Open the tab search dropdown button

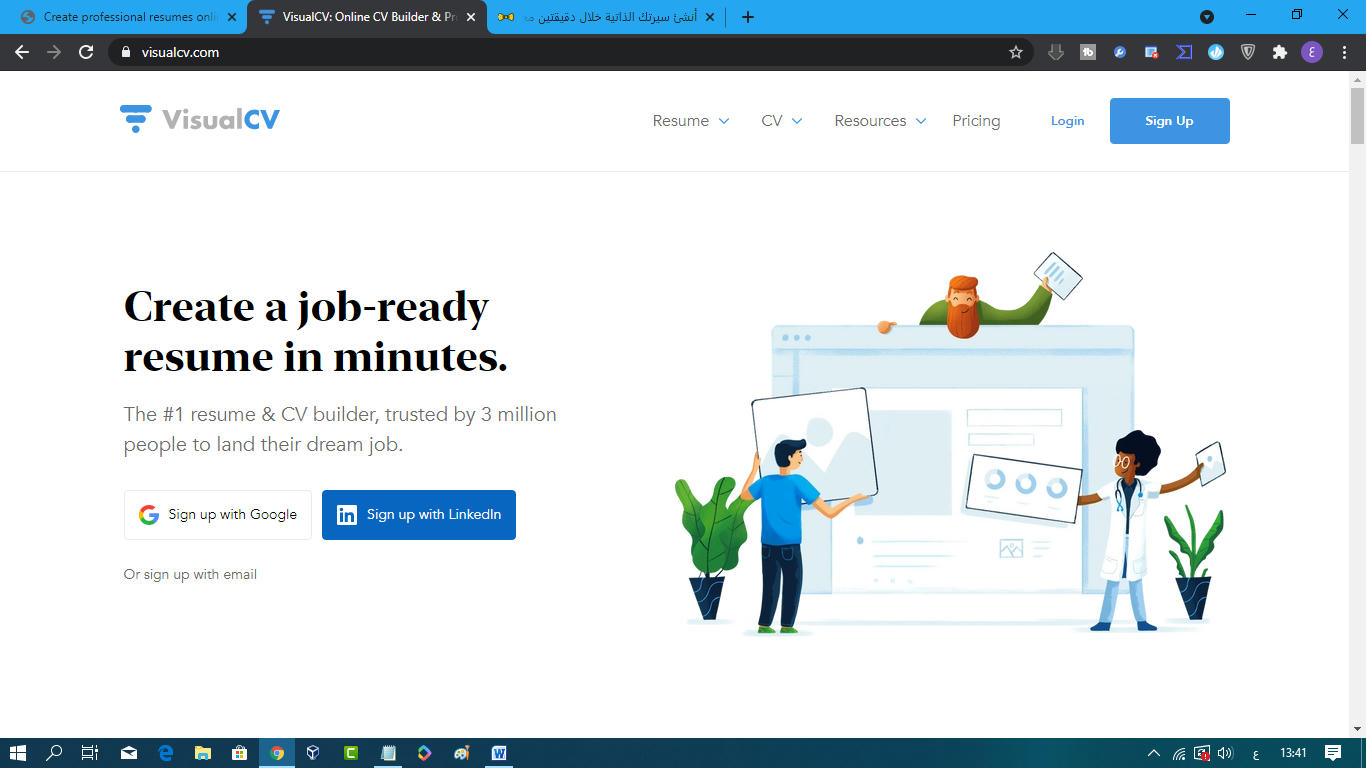tap(1207, 17)
